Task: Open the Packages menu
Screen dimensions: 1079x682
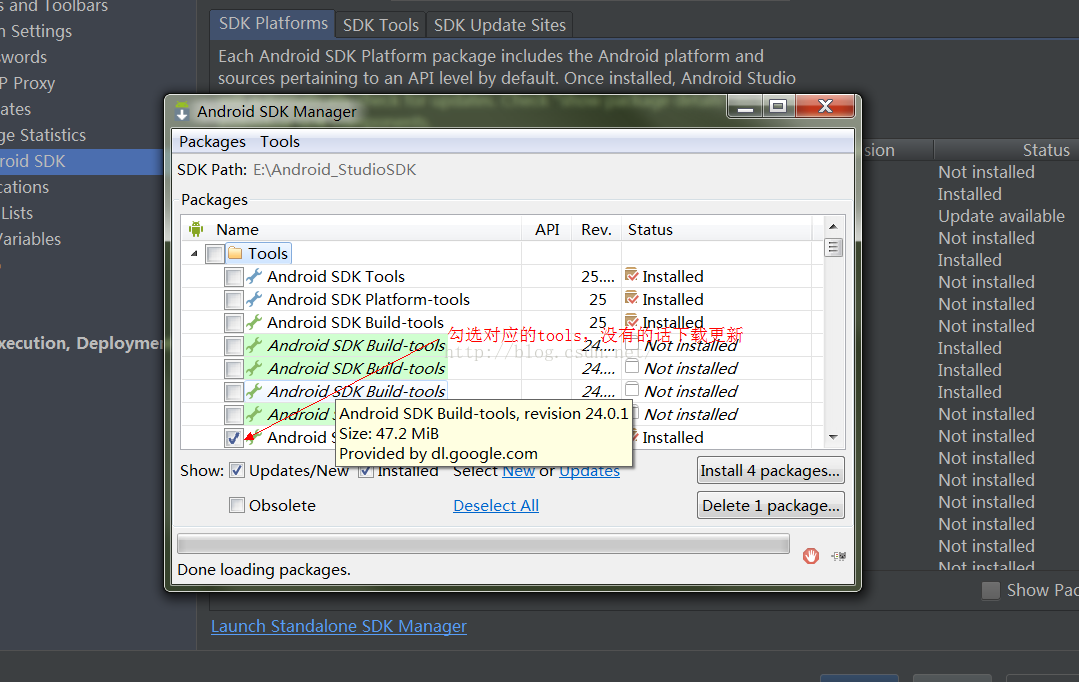Action: pos(212,142)
